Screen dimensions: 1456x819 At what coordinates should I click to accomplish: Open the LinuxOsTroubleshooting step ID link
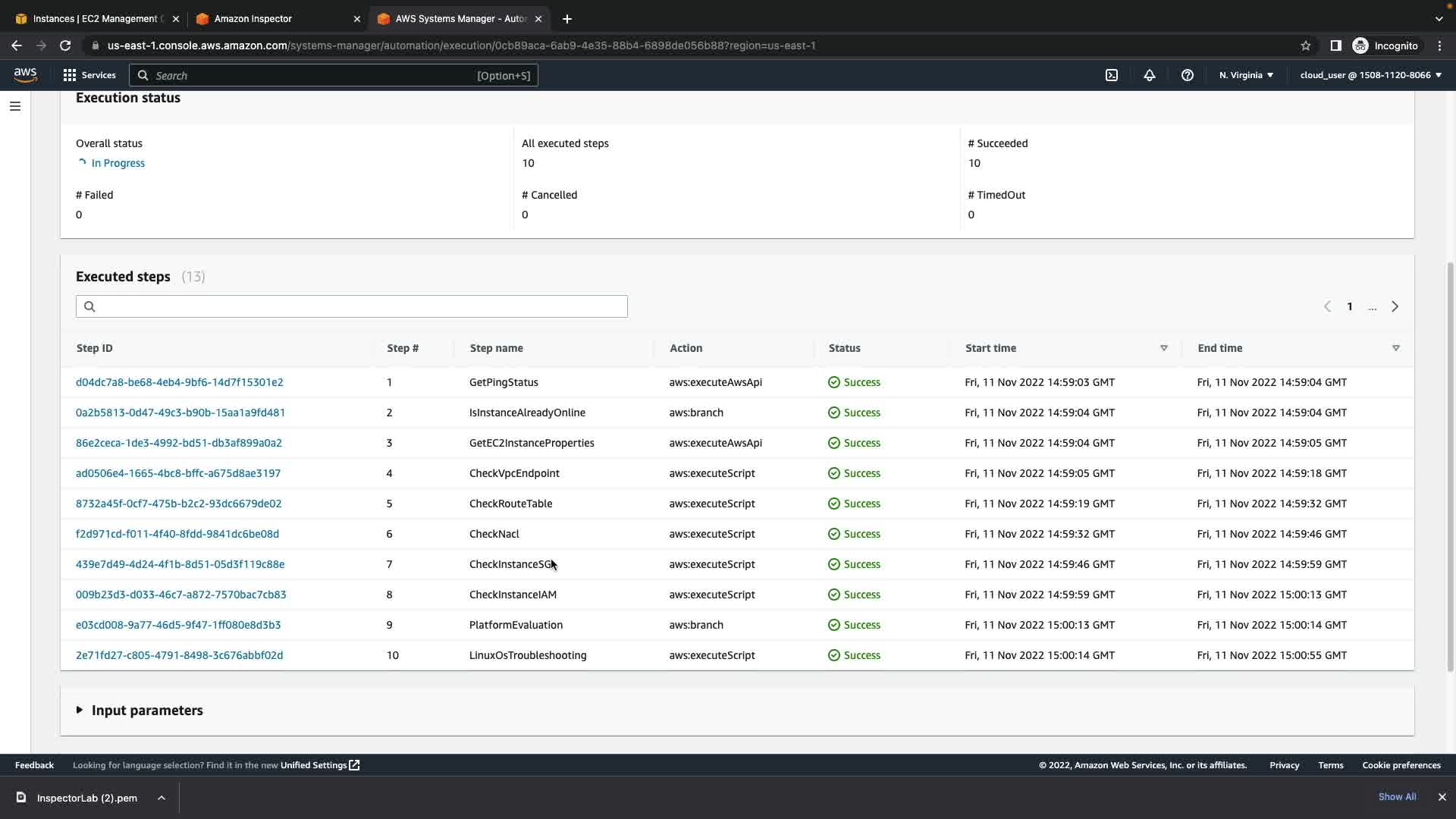click(179, 655)
